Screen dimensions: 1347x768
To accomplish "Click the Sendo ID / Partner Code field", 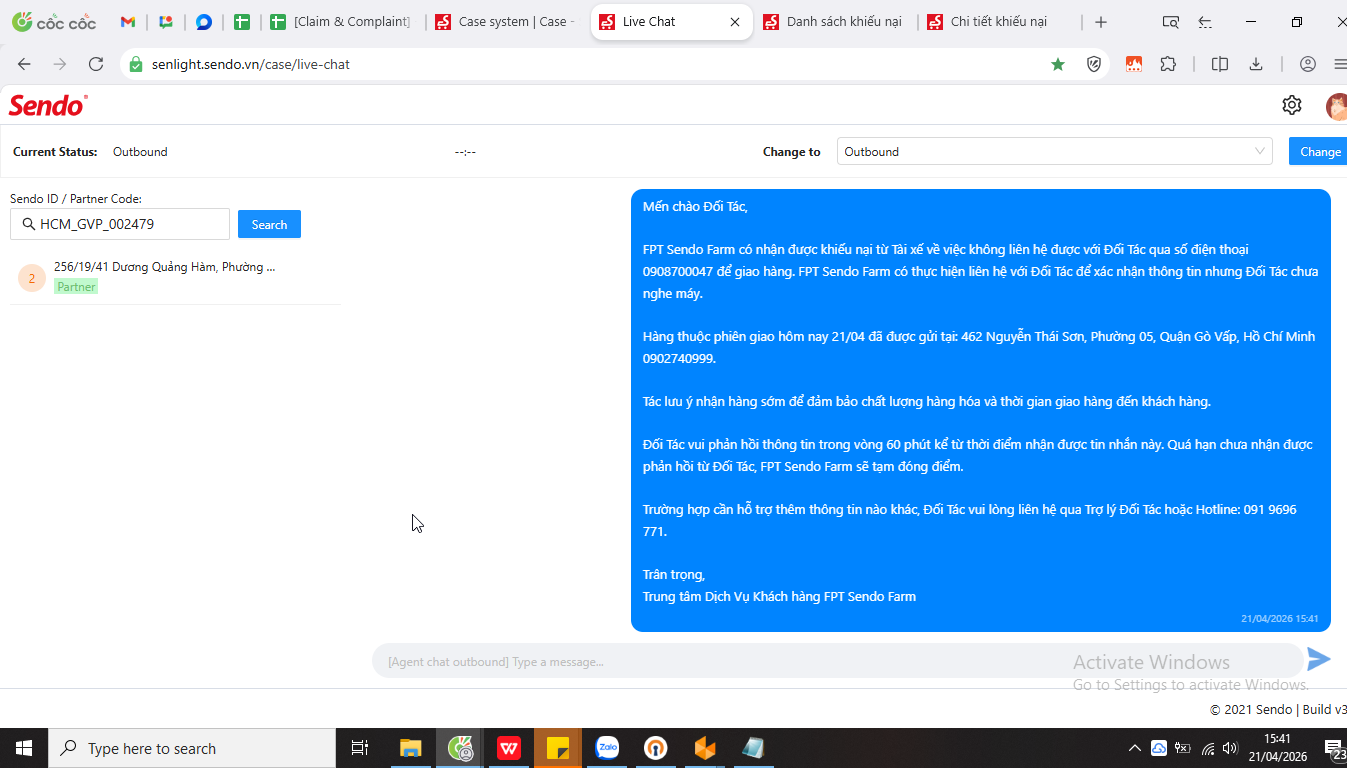I will [x=120, y=225].
